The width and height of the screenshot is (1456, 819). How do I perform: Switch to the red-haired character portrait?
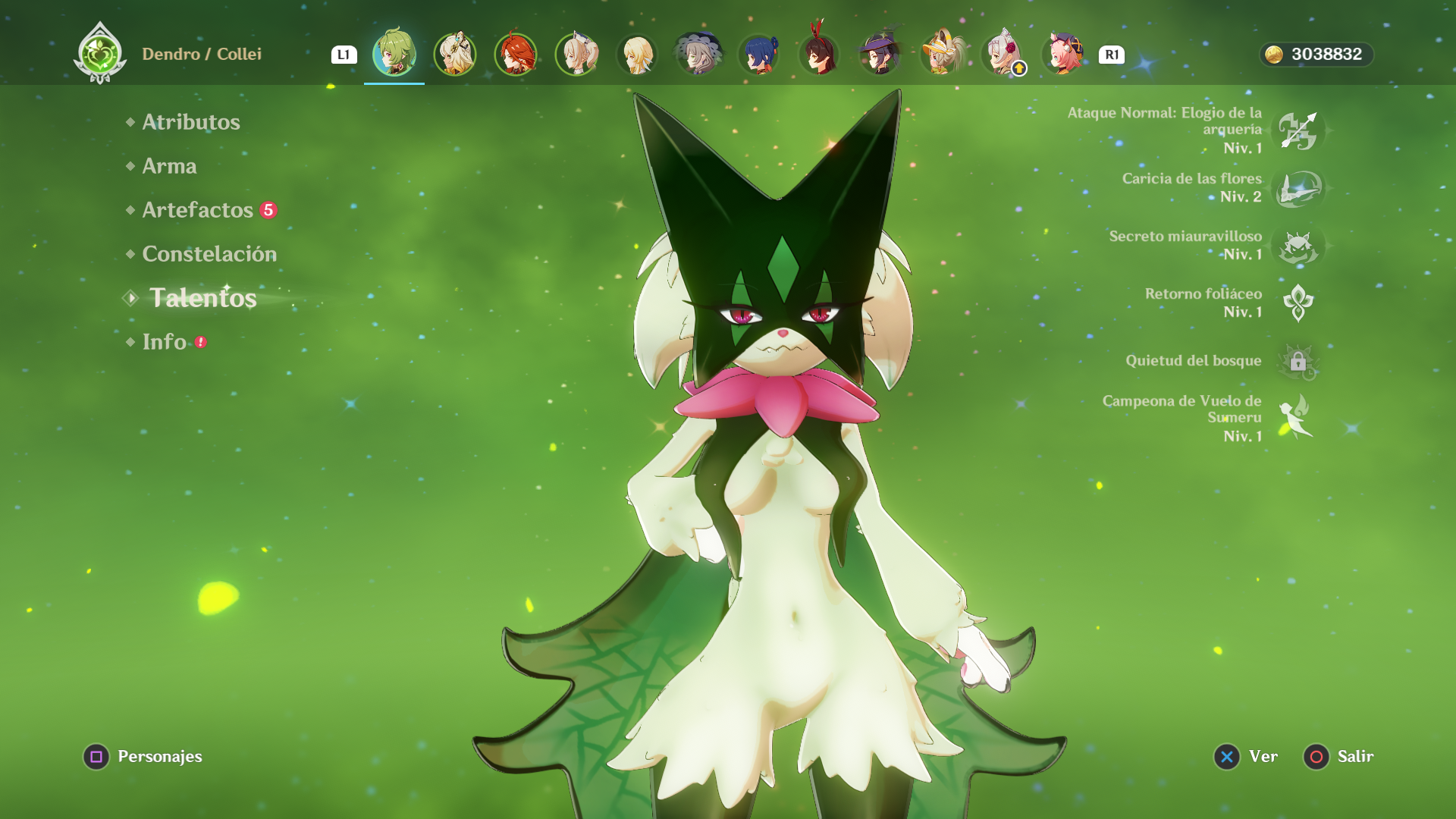(x=516, y=54)
